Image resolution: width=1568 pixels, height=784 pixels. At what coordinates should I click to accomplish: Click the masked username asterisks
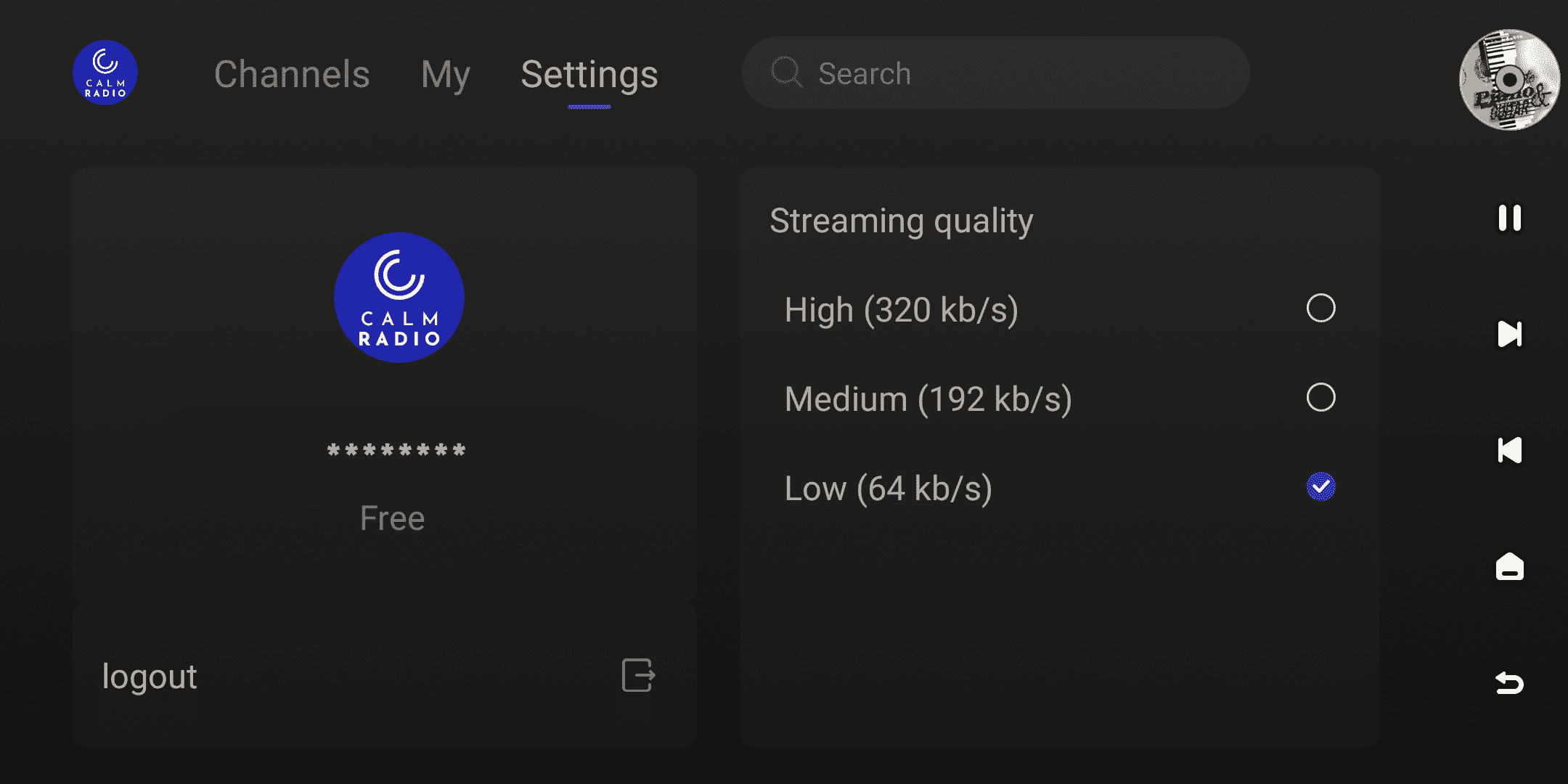[x=396, y=450]
